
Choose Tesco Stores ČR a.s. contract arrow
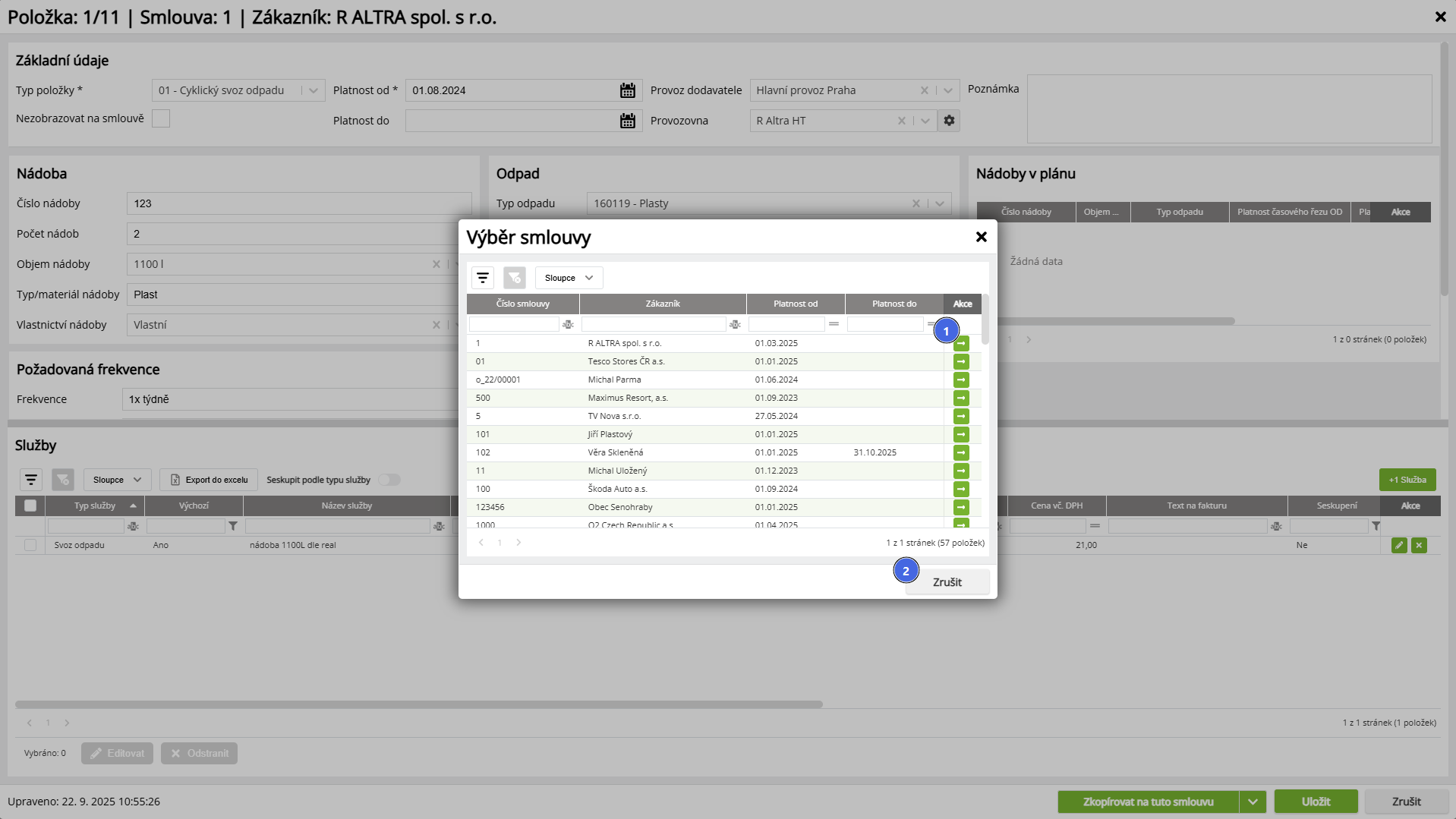pos(961,361)
